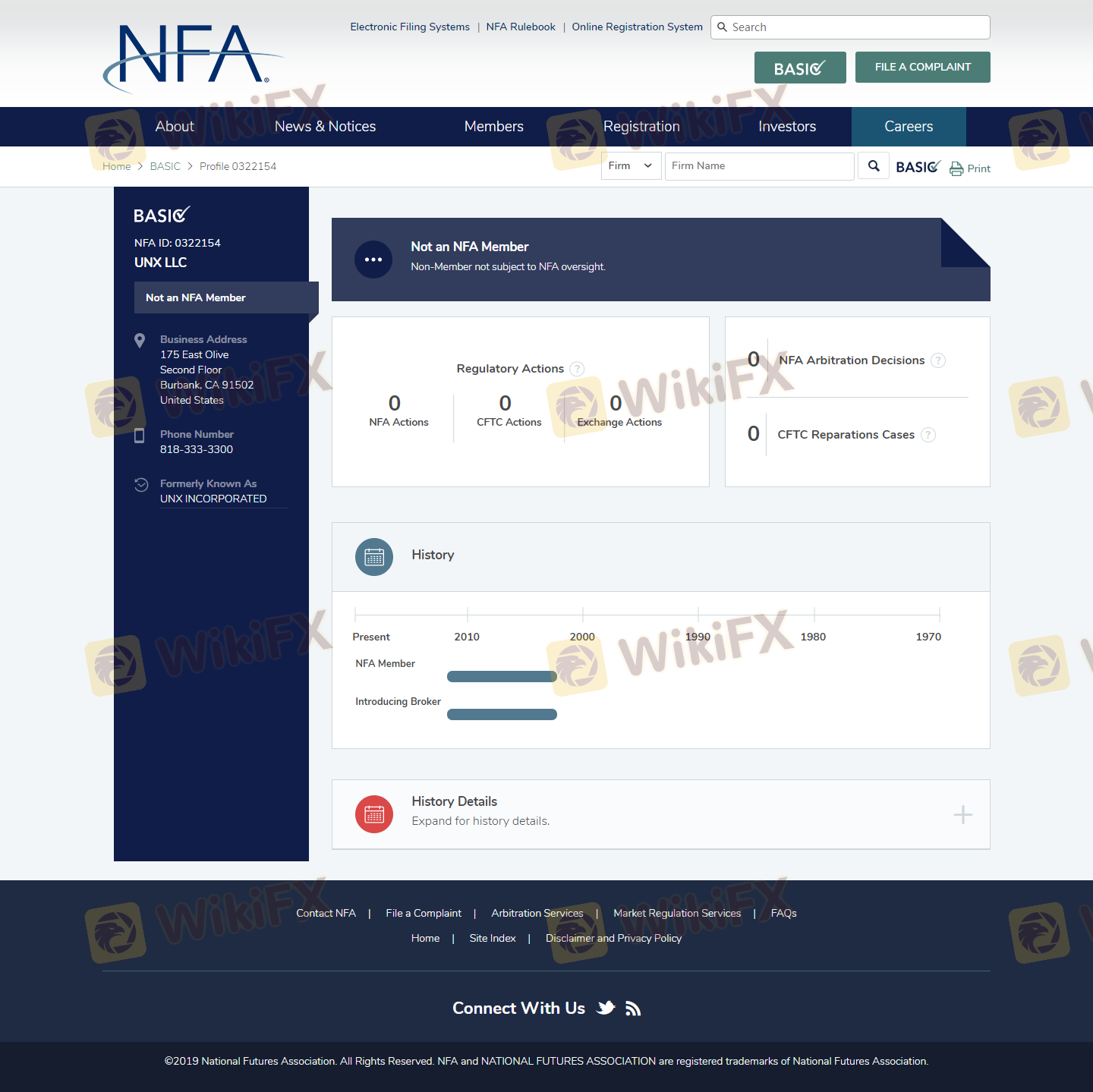Open the Electronic Filing Systems link

coord(410,27)
